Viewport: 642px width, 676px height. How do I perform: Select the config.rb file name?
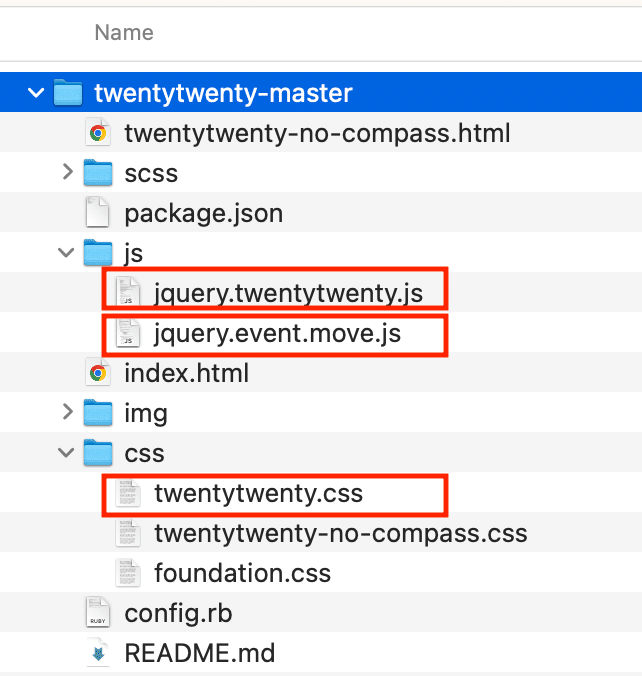178,613
